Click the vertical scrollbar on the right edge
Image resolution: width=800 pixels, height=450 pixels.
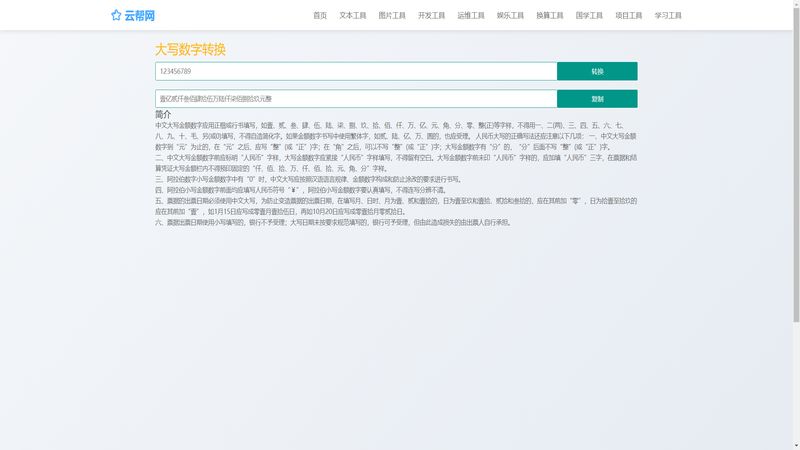coord(796,225)
